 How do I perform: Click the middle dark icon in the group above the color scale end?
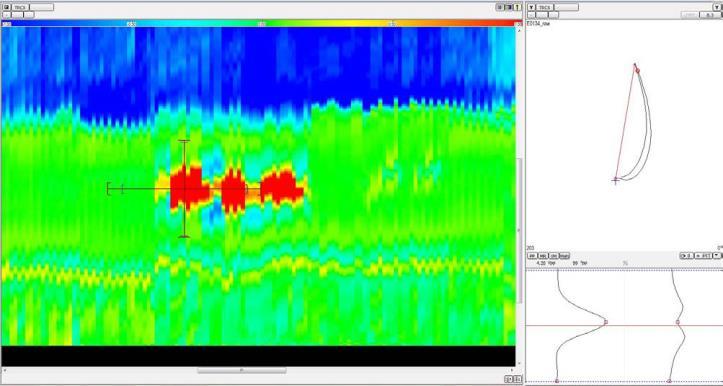pos(508,7)
